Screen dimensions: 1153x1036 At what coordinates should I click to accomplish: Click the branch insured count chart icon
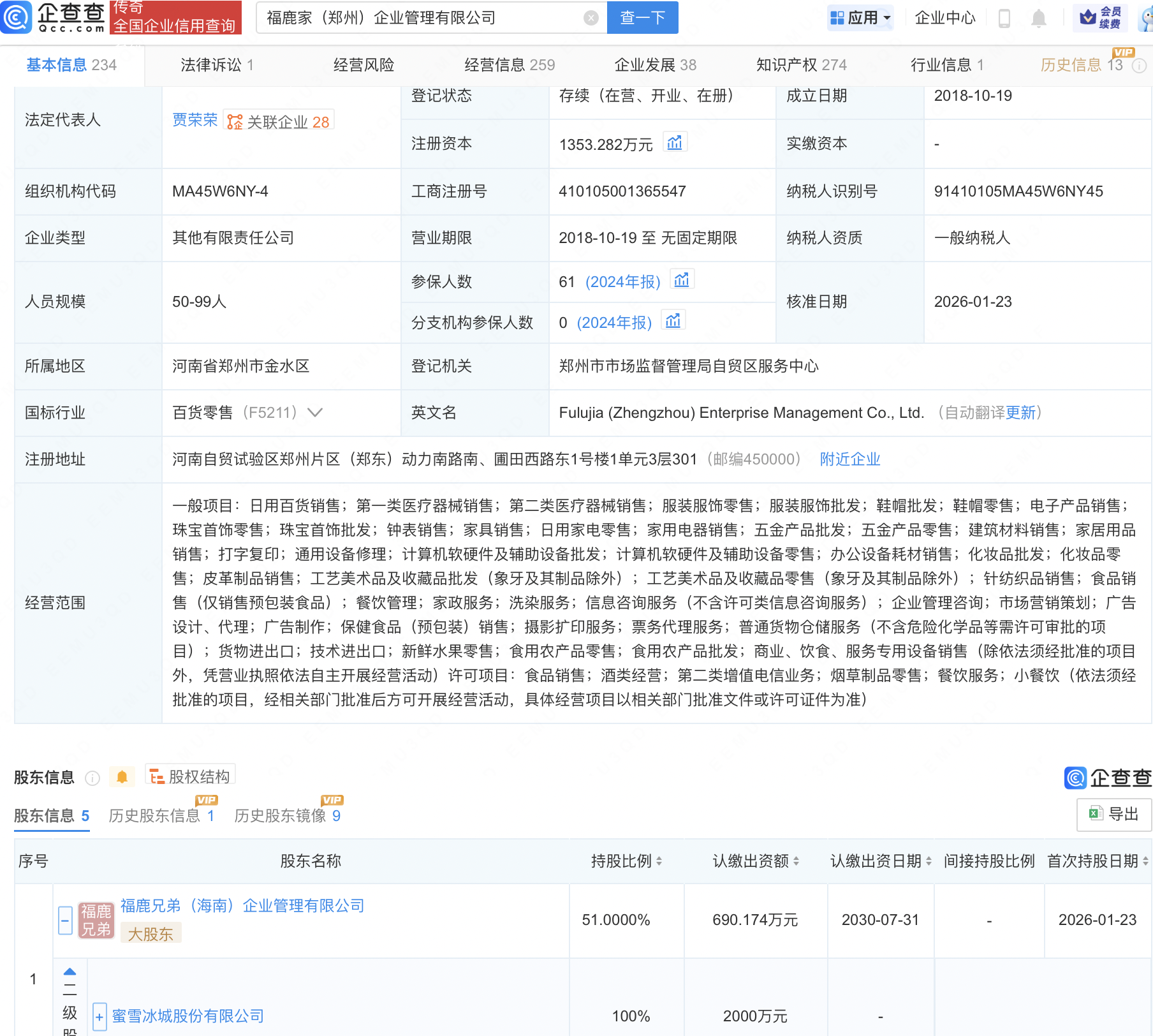tap(673, 321)
